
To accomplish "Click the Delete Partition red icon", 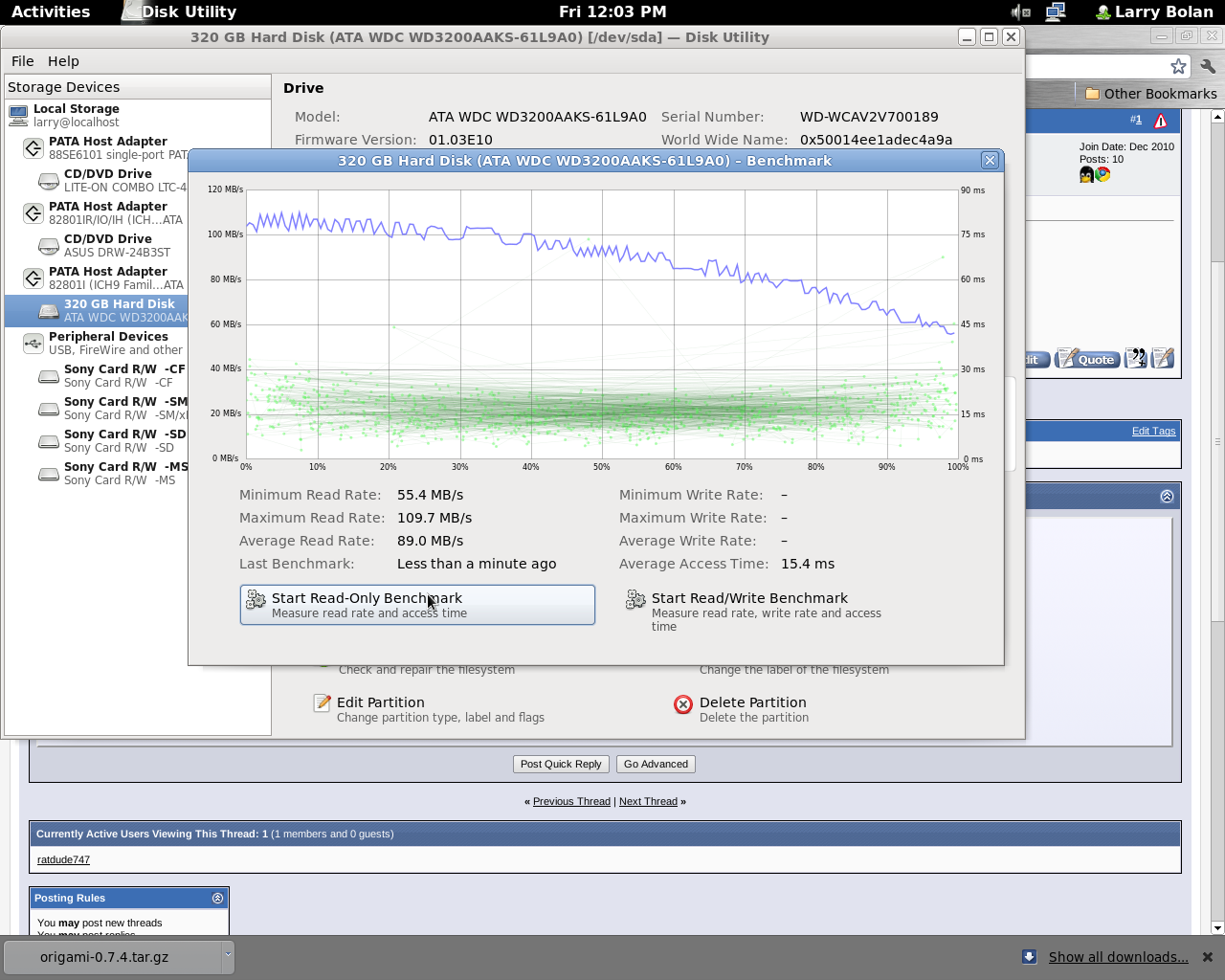I will click(x=683, y=704).
